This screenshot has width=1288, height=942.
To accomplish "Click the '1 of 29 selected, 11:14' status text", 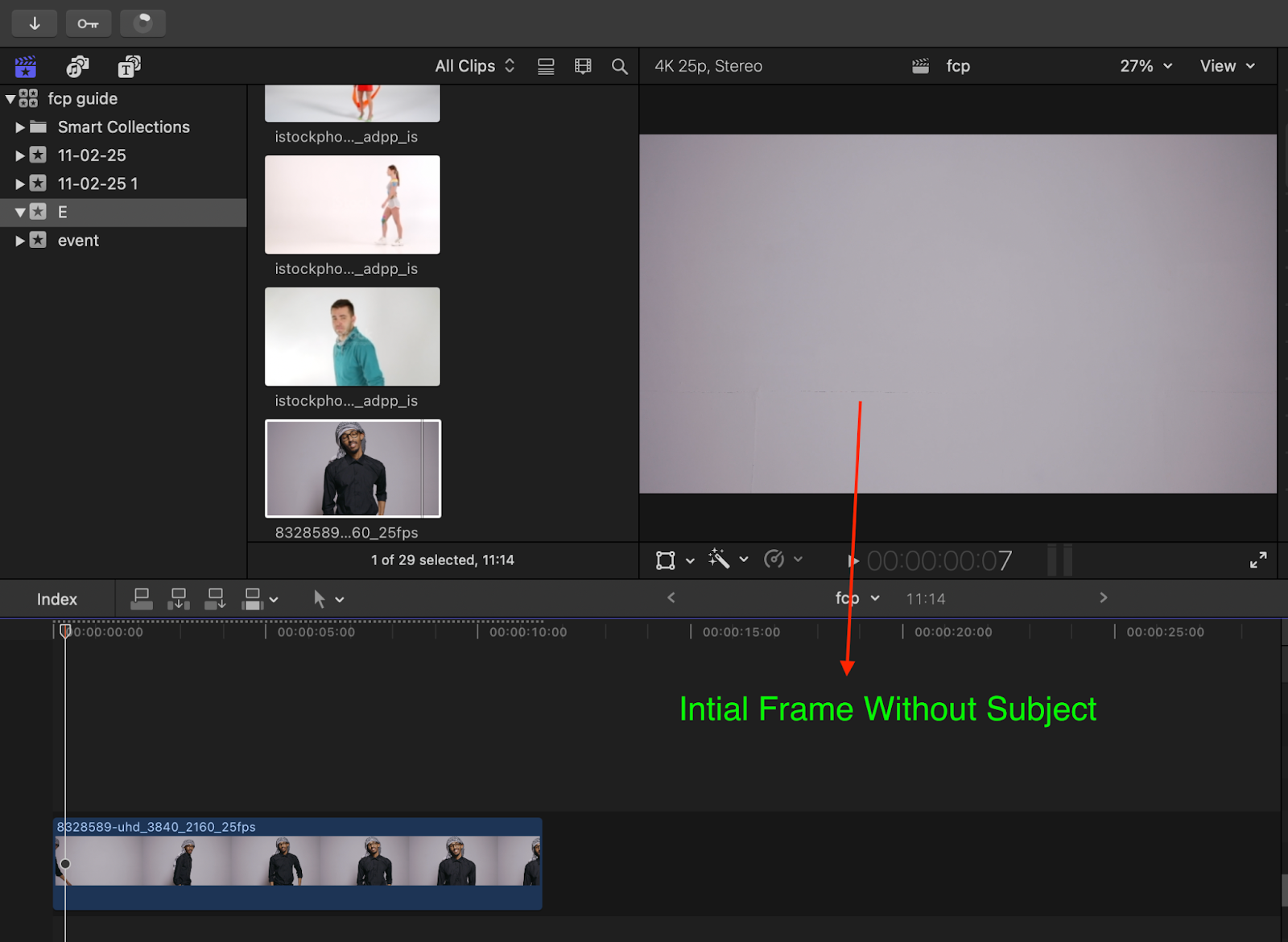I will pos(443,560).
